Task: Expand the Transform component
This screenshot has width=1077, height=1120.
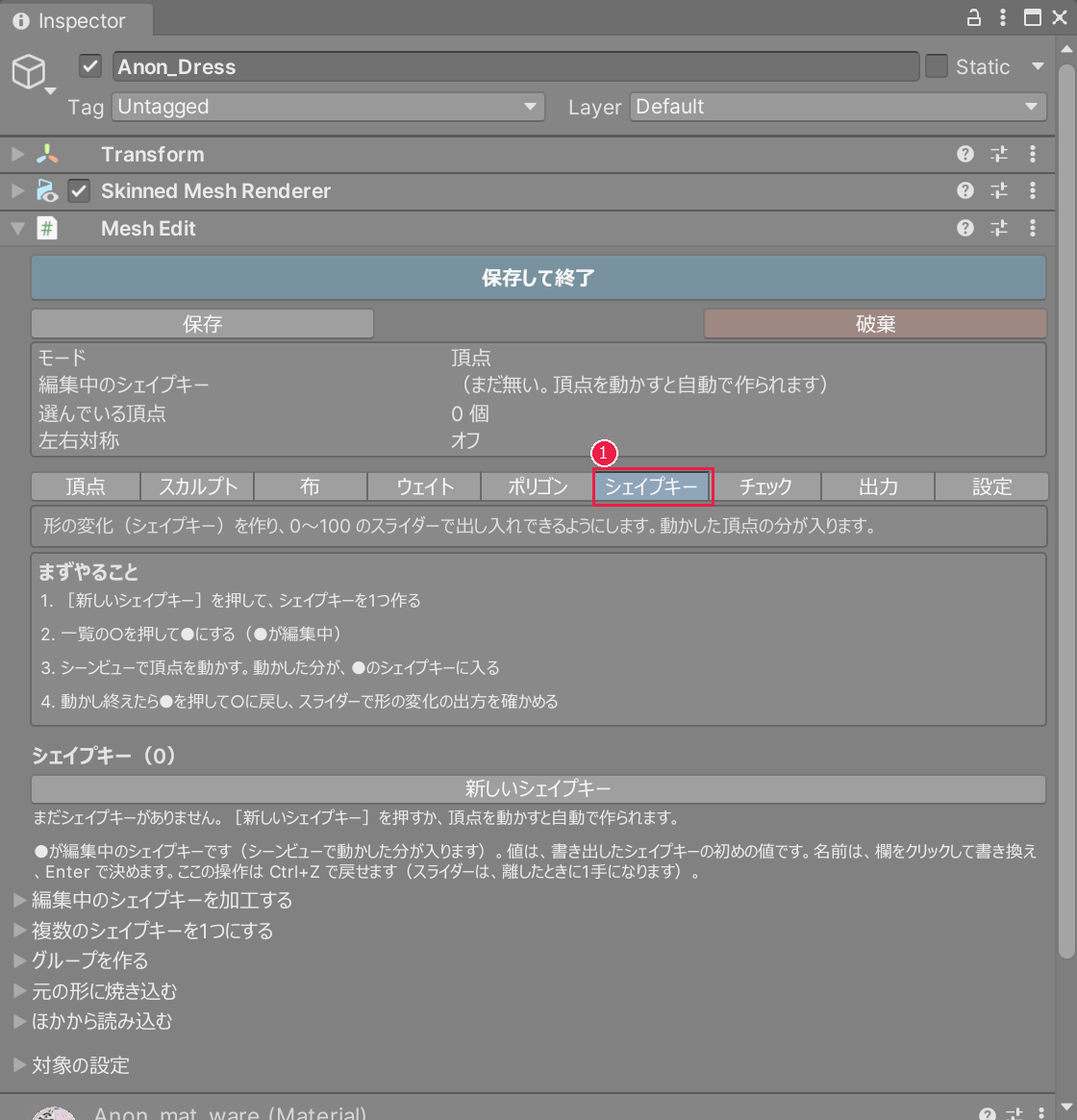Action: pos(18,154)
